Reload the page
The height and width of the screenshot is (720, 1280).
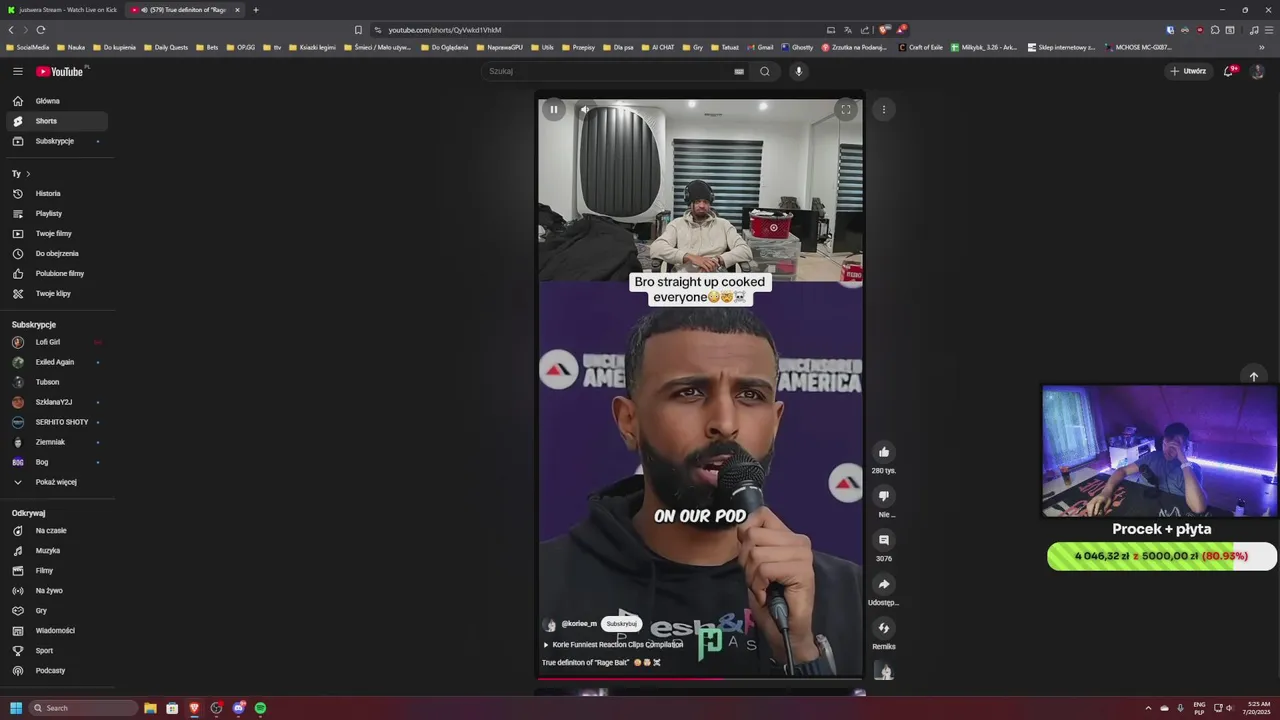[x=41, y=30]
